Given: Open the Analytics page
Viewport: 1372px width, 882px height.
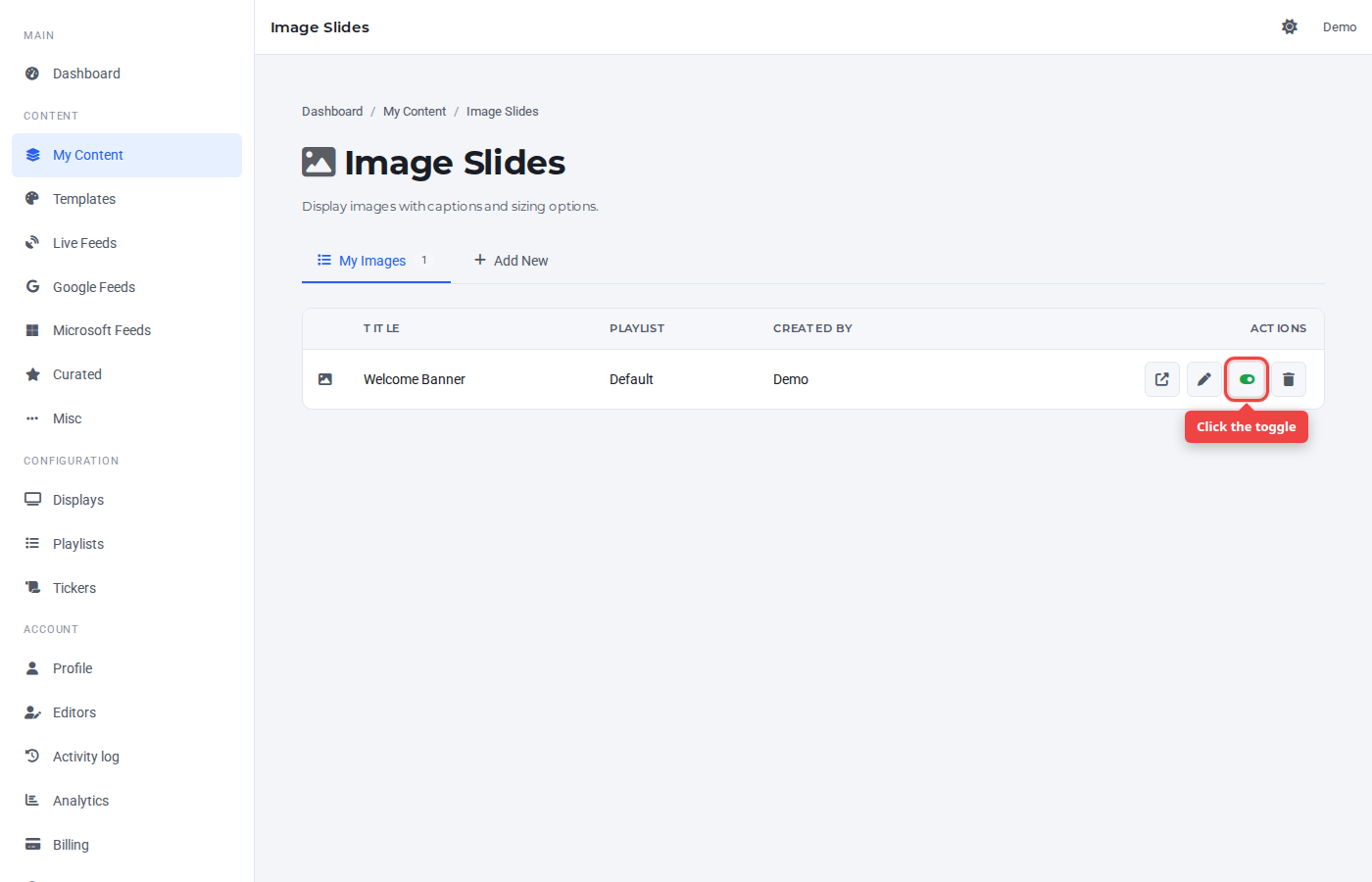Looking at the screenshot, I should 126,801.
